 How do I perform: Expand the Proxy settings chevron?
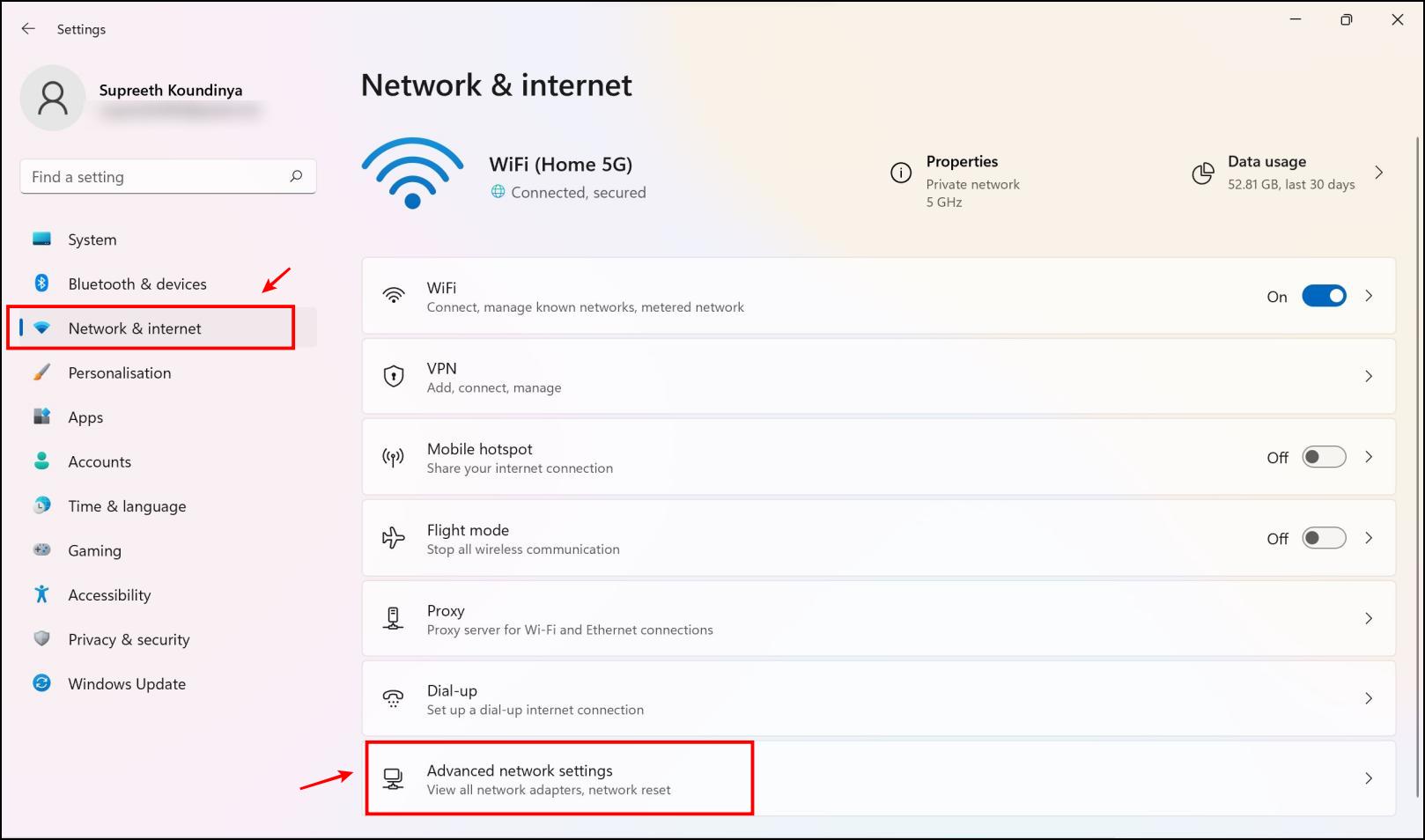(1369, 618)
